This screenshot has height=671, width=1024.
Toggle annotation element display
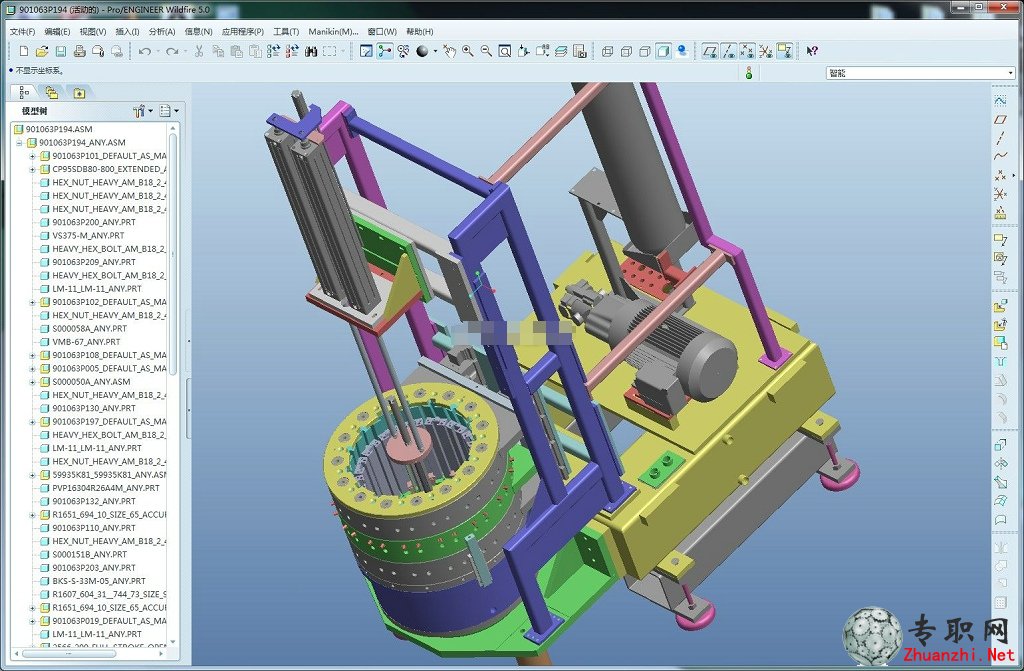pos(784,51)
